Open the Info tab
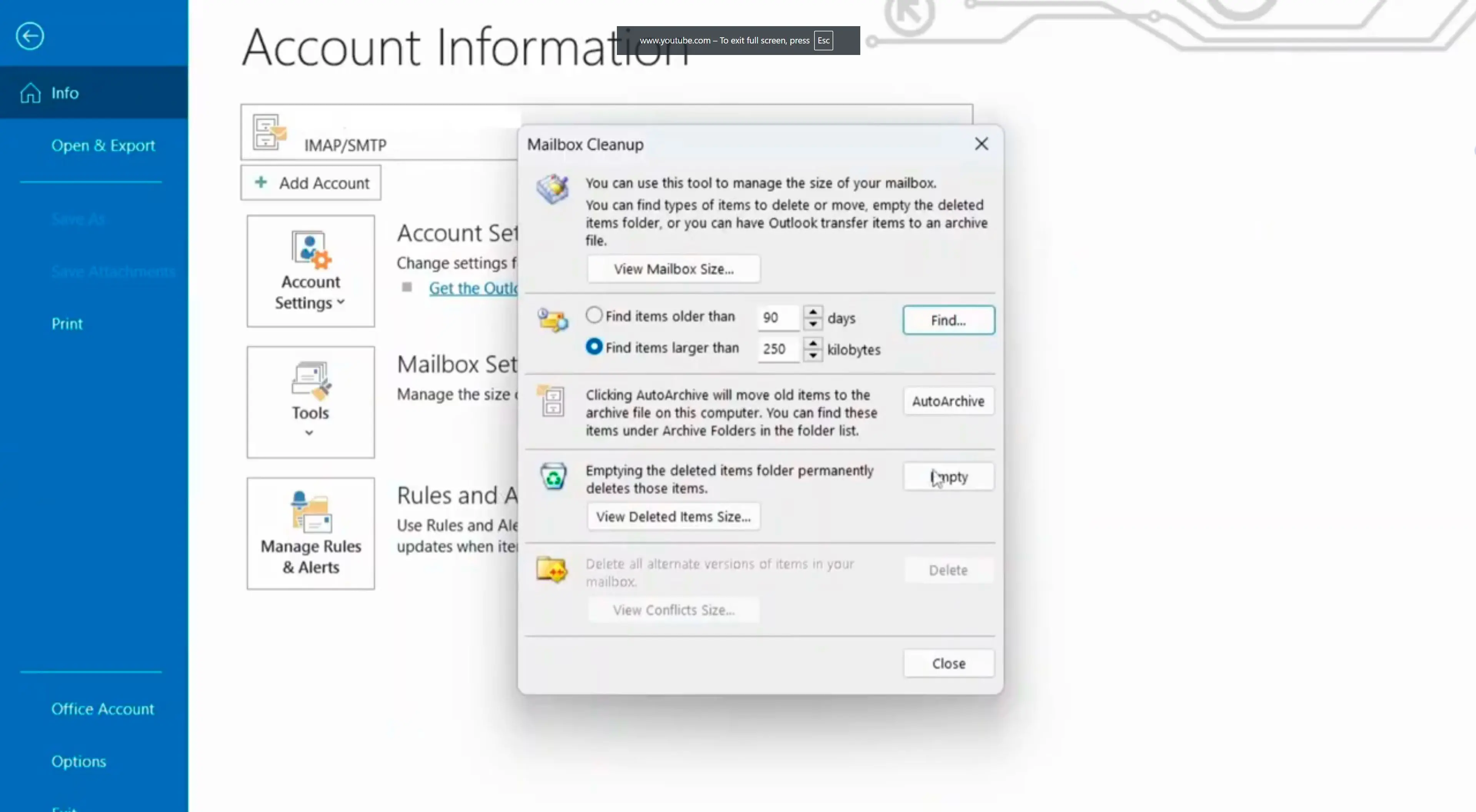 pyautogui.click(x=94, y=93)
